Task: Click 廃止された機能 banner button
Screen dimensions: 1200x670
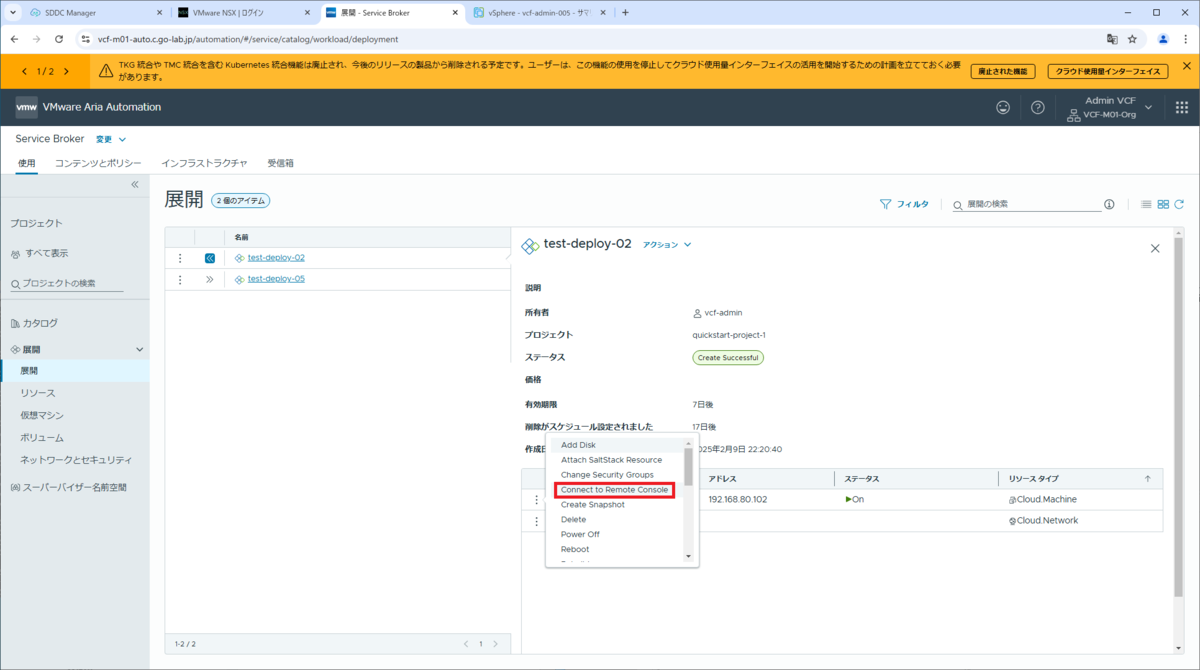Action: (1003, 72)
